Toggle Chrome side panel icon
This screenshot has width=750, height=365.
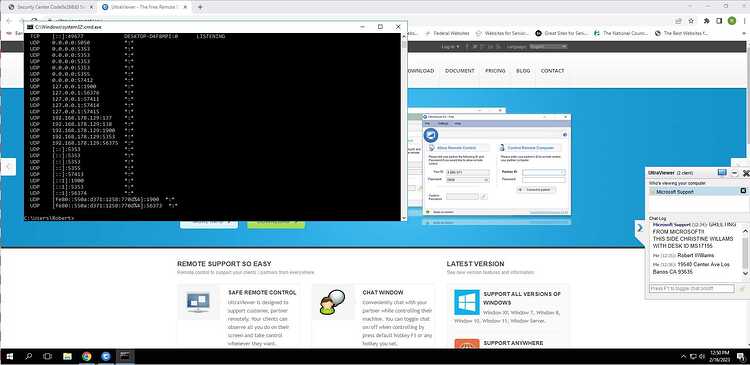pos(719,21)
